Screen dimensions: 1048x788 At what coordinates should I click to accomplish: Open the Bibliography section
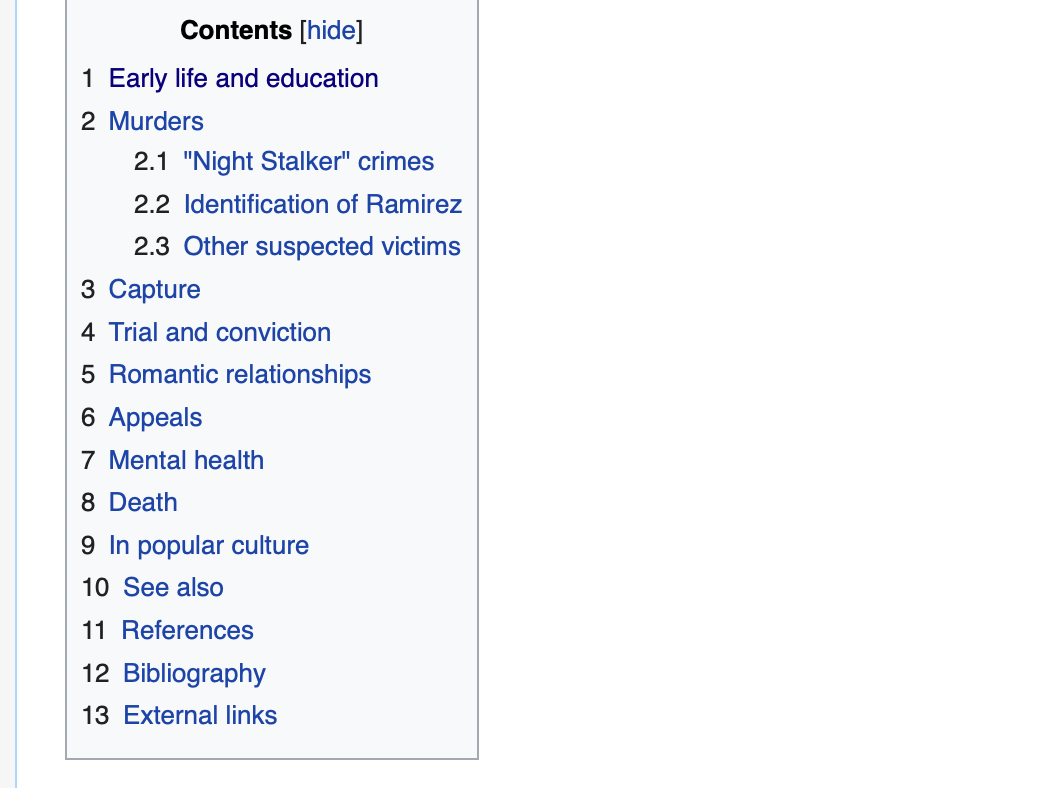[194, 674]
